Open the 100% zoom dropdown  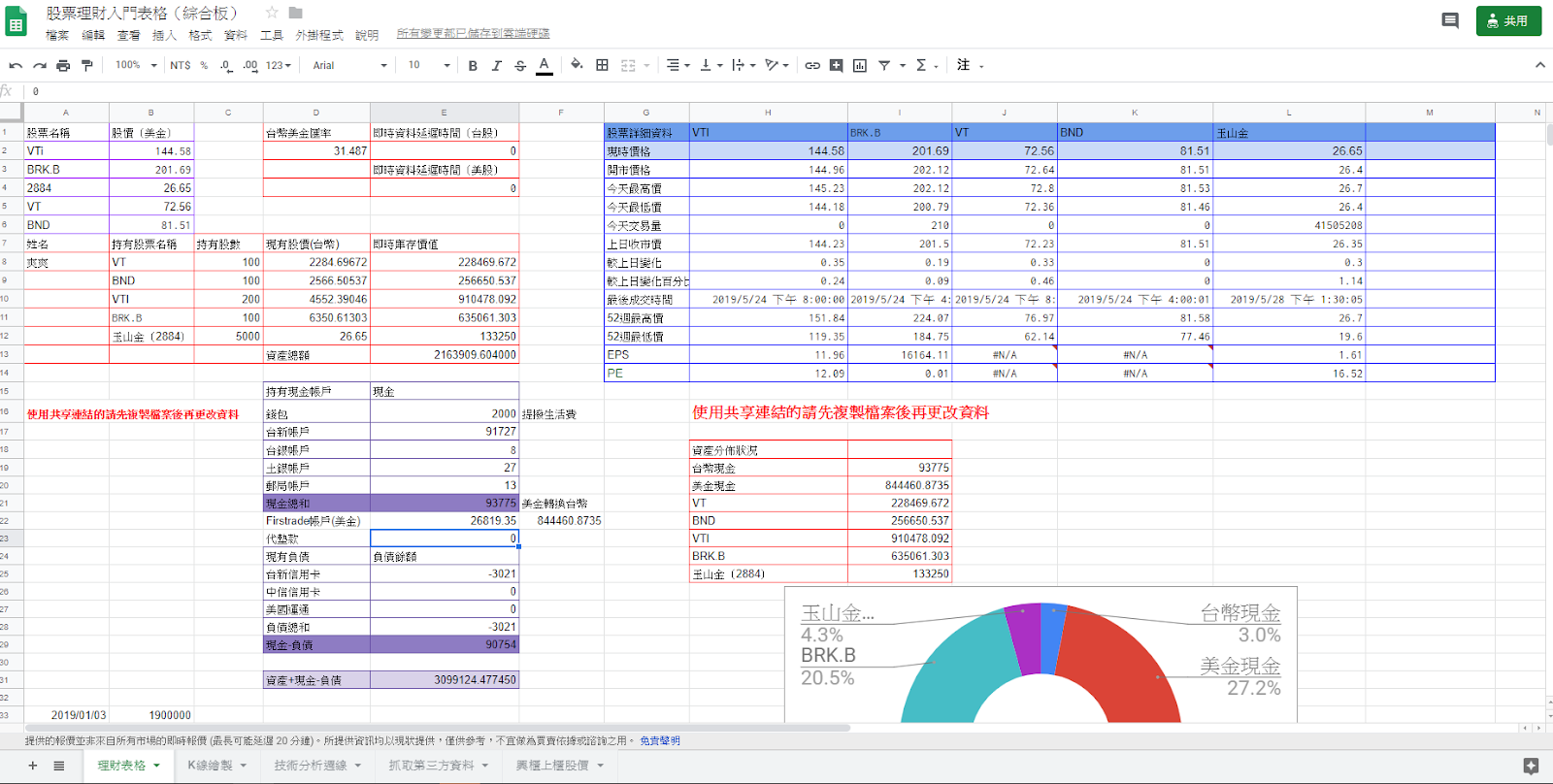coord(136,65)
